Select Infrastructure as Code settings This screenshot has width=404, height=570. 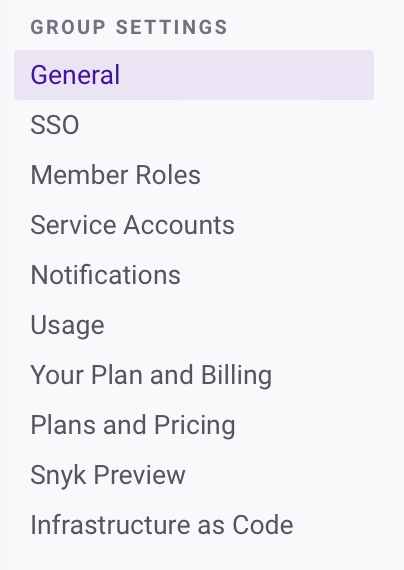[194, 525]
